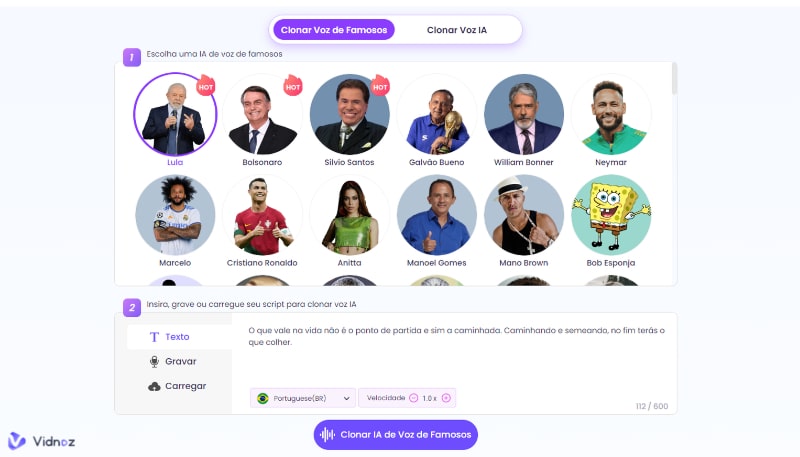
Task: Expand language list via chevron arrow
Action: point(346,398)
